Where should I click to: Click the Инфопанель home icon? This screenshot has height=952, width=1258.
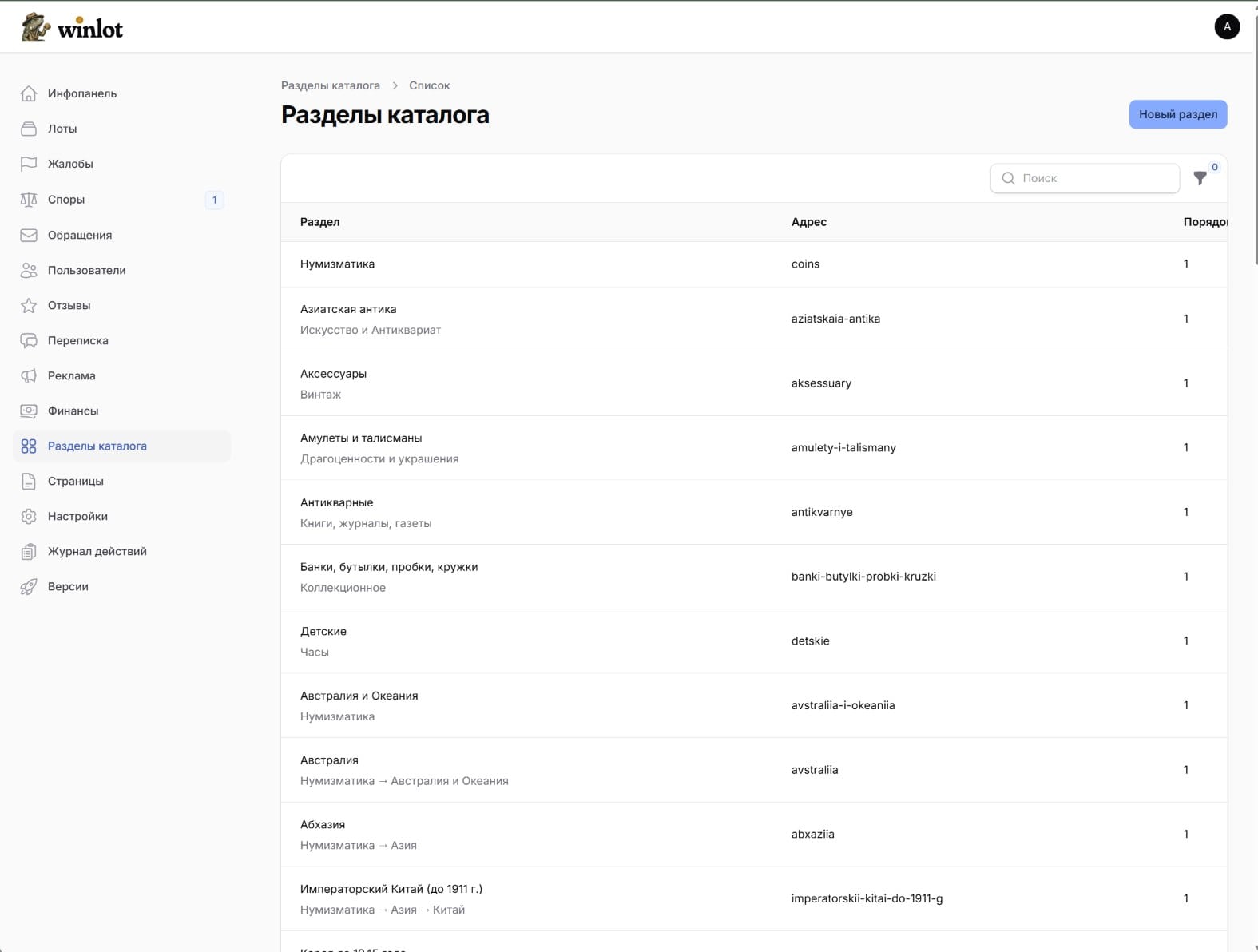(29, 93)
